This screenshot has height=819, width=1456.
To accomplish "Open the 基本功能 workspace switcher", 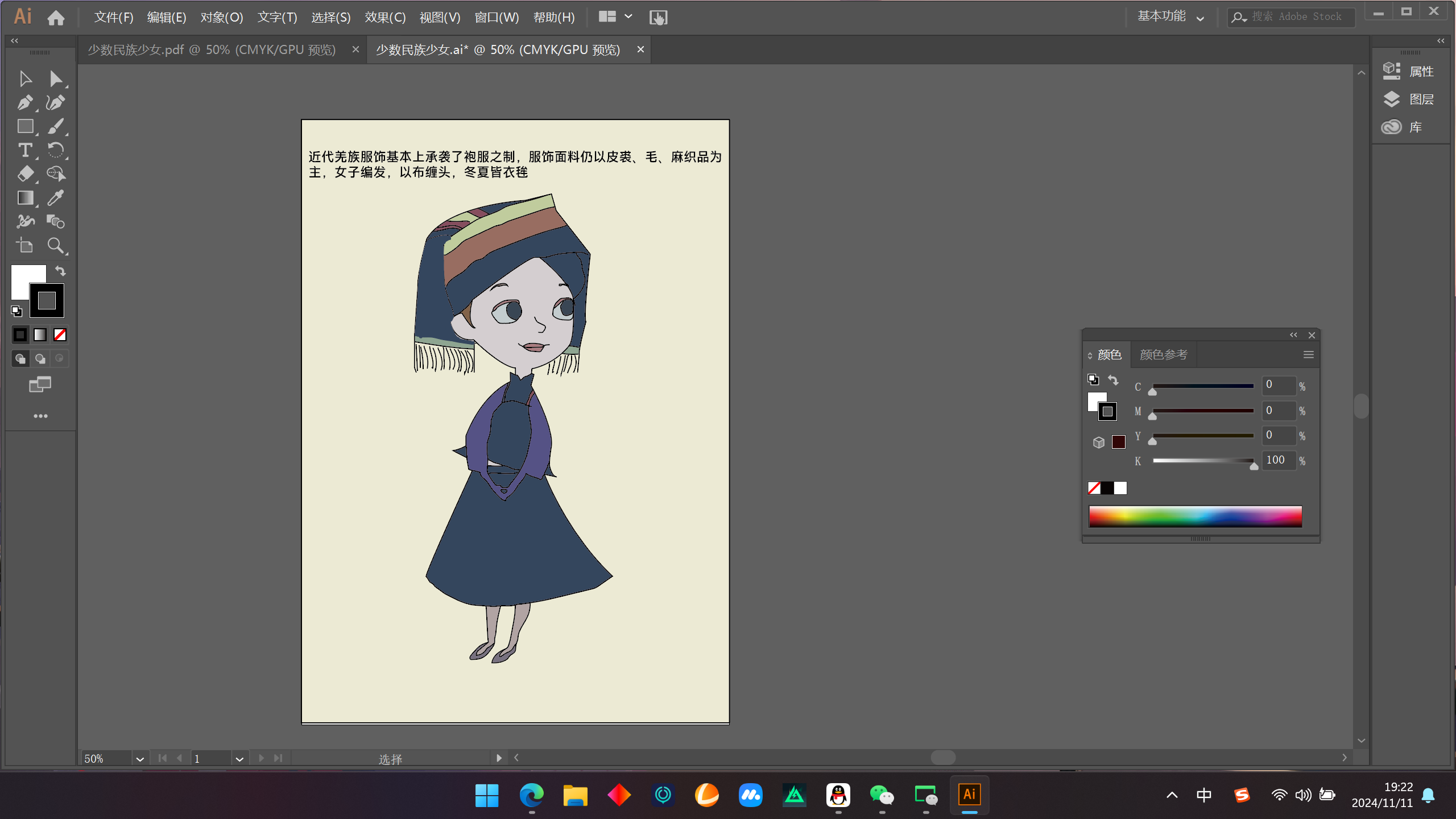I will [1170, 17].
